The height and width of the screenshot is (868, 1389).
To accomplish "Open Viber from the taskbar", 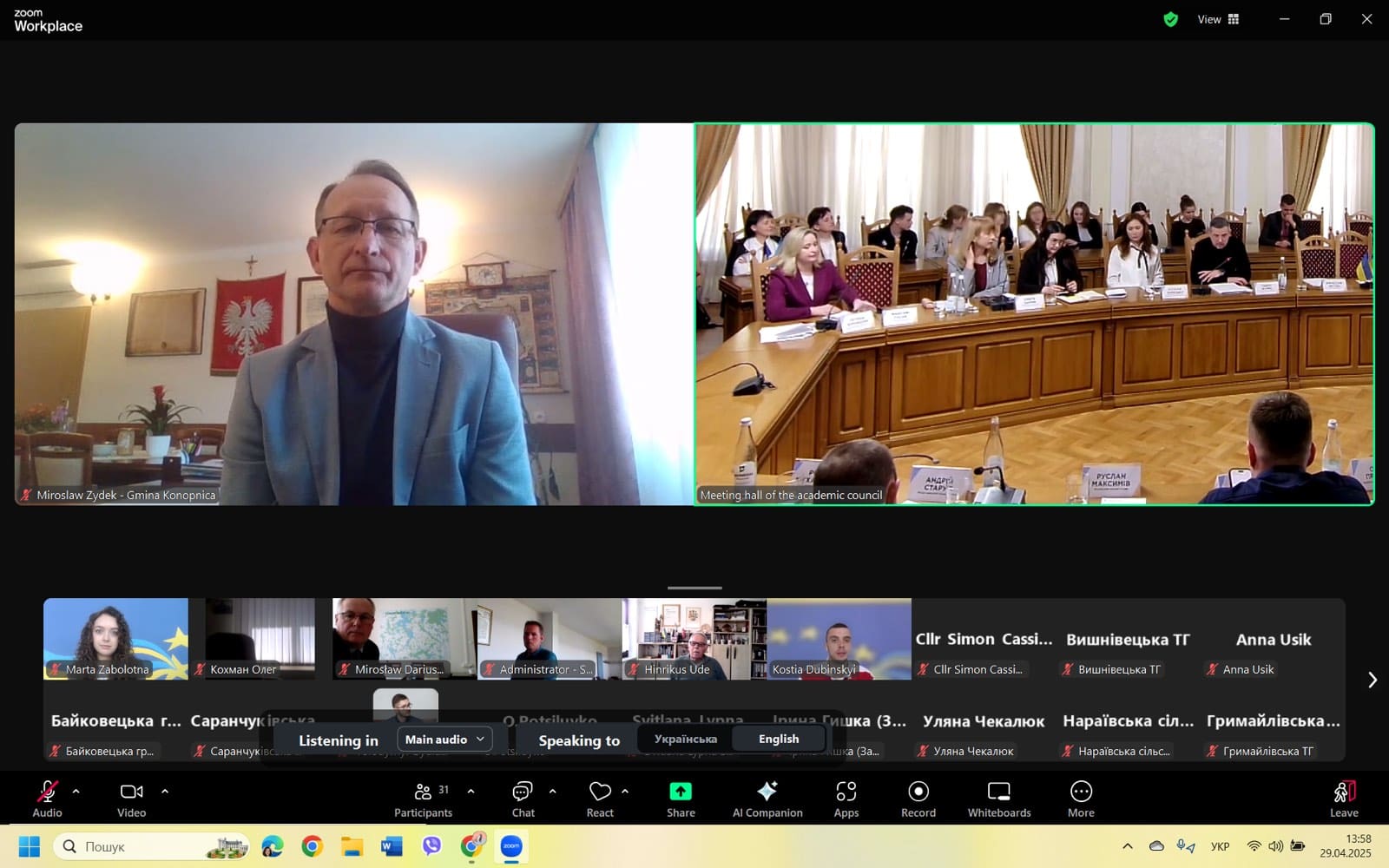I will [x=431, y=846].
